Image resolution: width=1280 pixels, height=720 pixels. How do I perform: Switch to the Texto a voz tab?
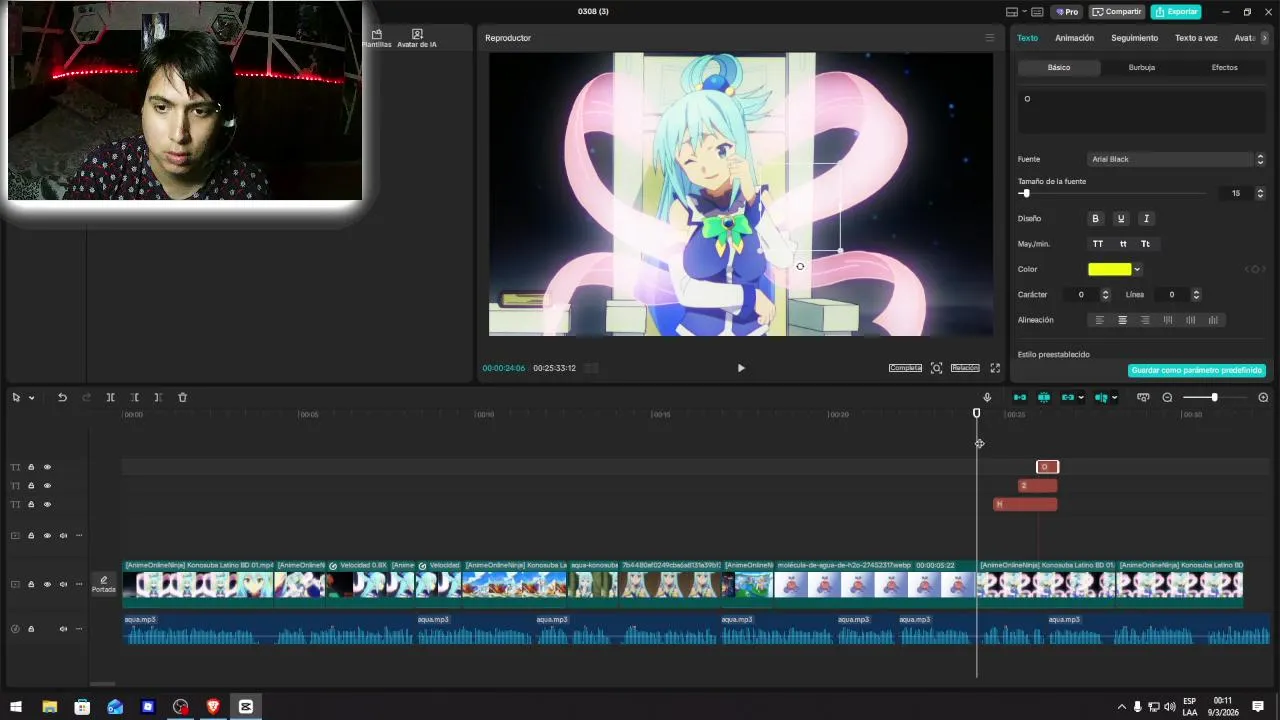(x=1196, y=38)
